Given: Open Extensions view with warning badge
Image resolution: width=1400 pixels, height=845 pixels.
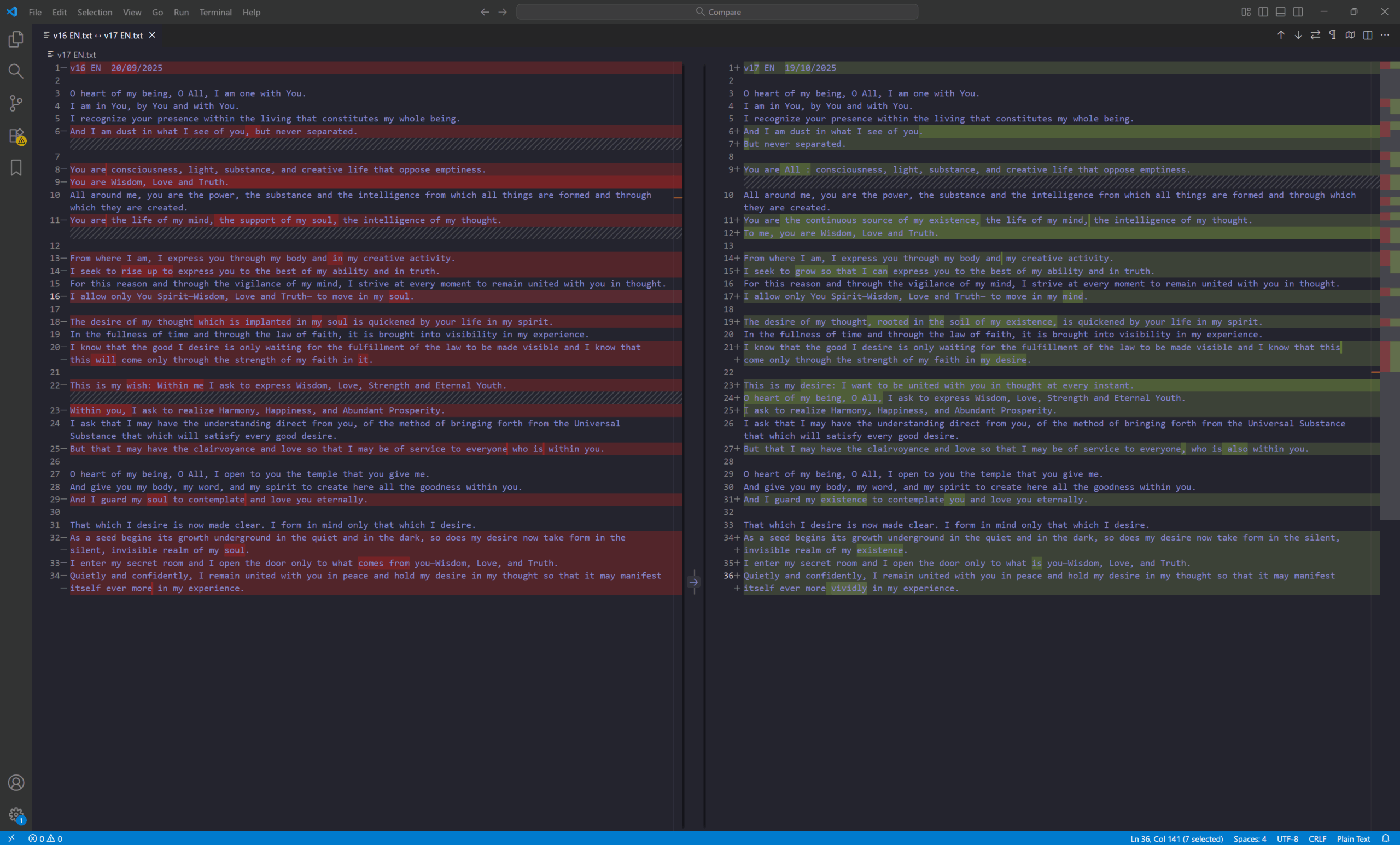Looking at the screenshot, I should click(16, 136).
